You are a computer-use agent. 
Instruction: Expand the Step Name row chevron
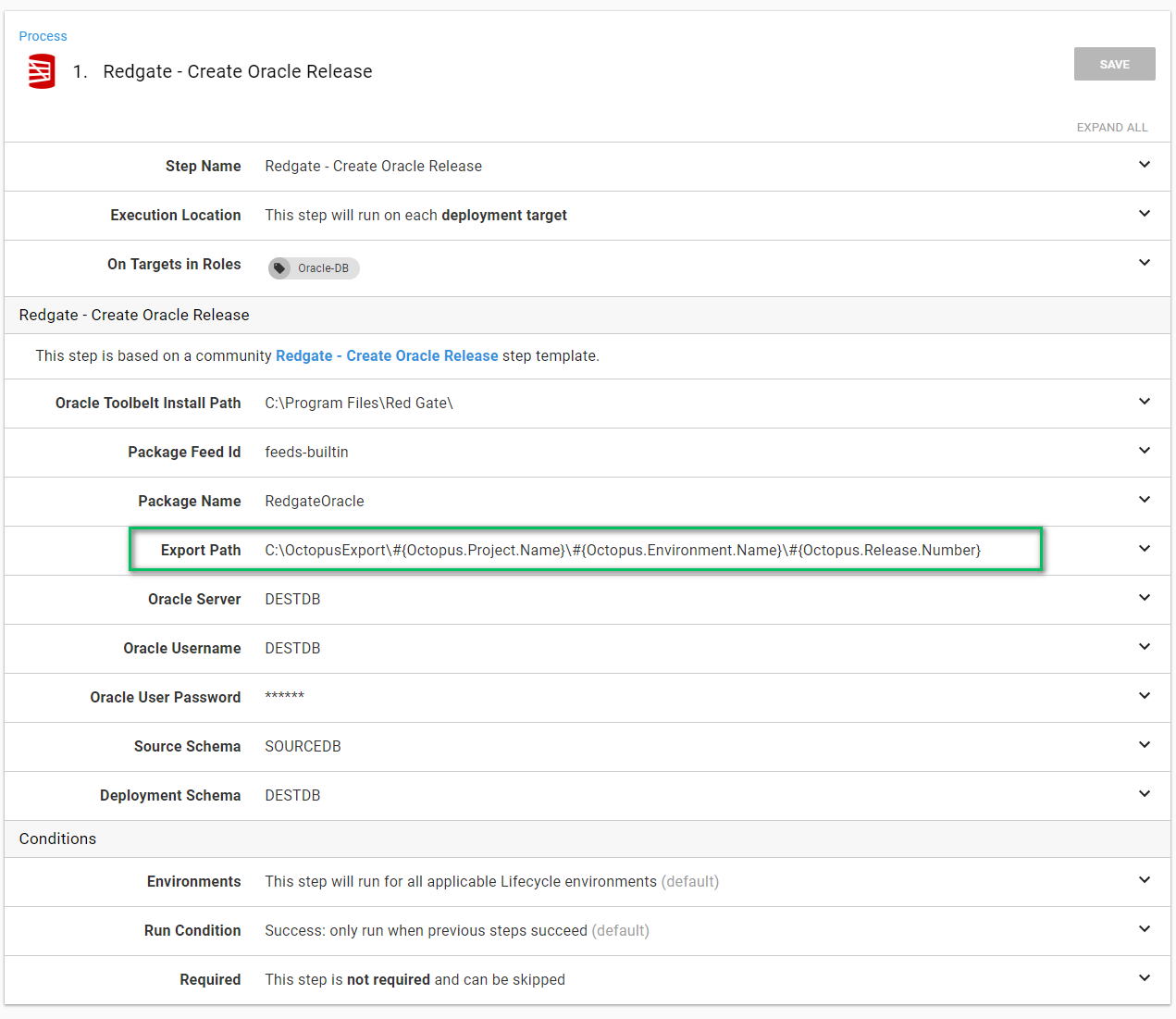(1145, 165)
